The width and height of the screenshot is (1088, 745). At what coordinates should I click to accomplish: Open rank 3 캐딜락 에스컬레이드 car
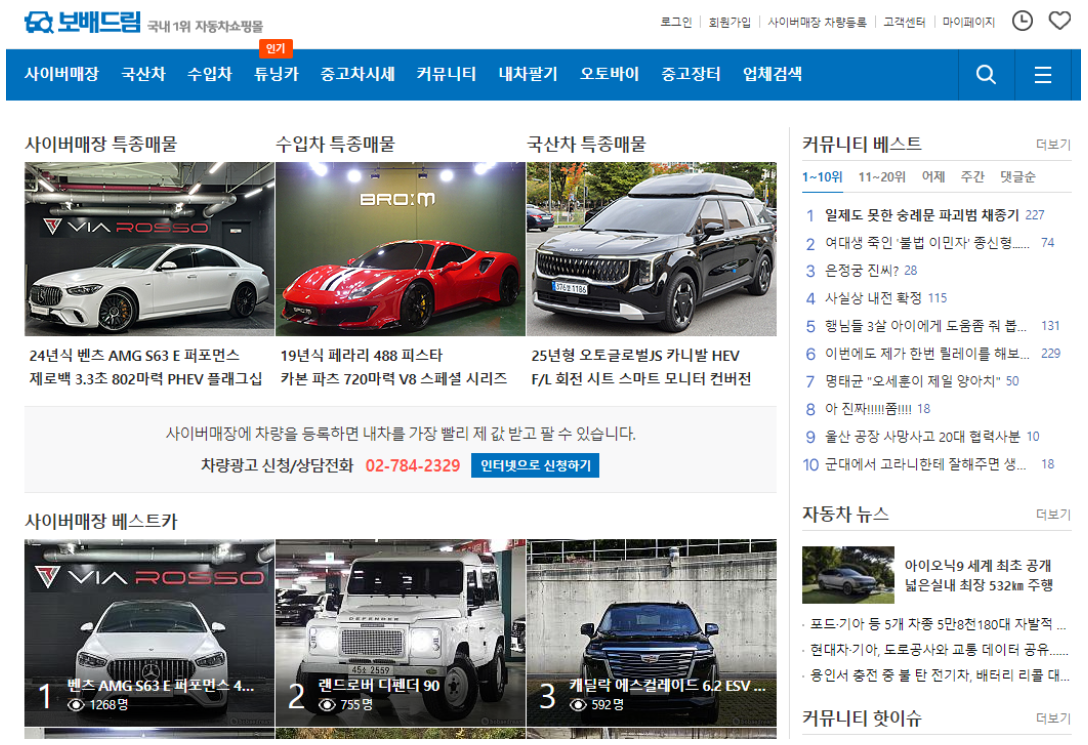(x=652, y=633)
